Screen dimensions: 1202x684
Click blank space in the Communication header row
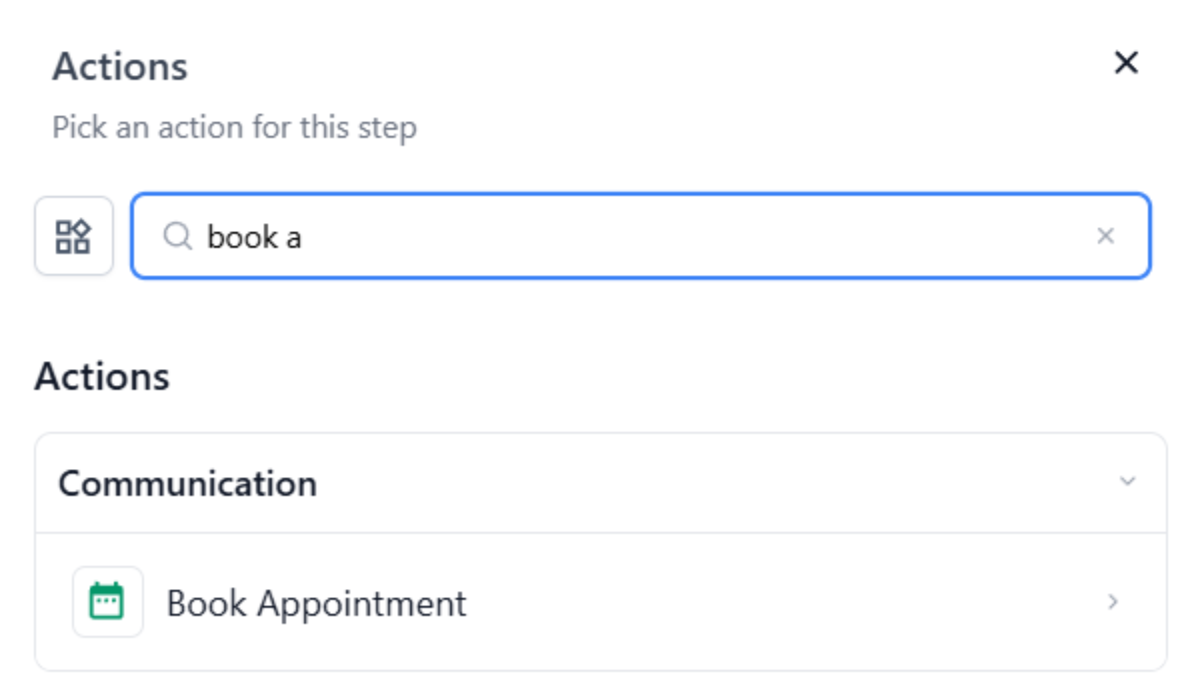coord(700,483)
